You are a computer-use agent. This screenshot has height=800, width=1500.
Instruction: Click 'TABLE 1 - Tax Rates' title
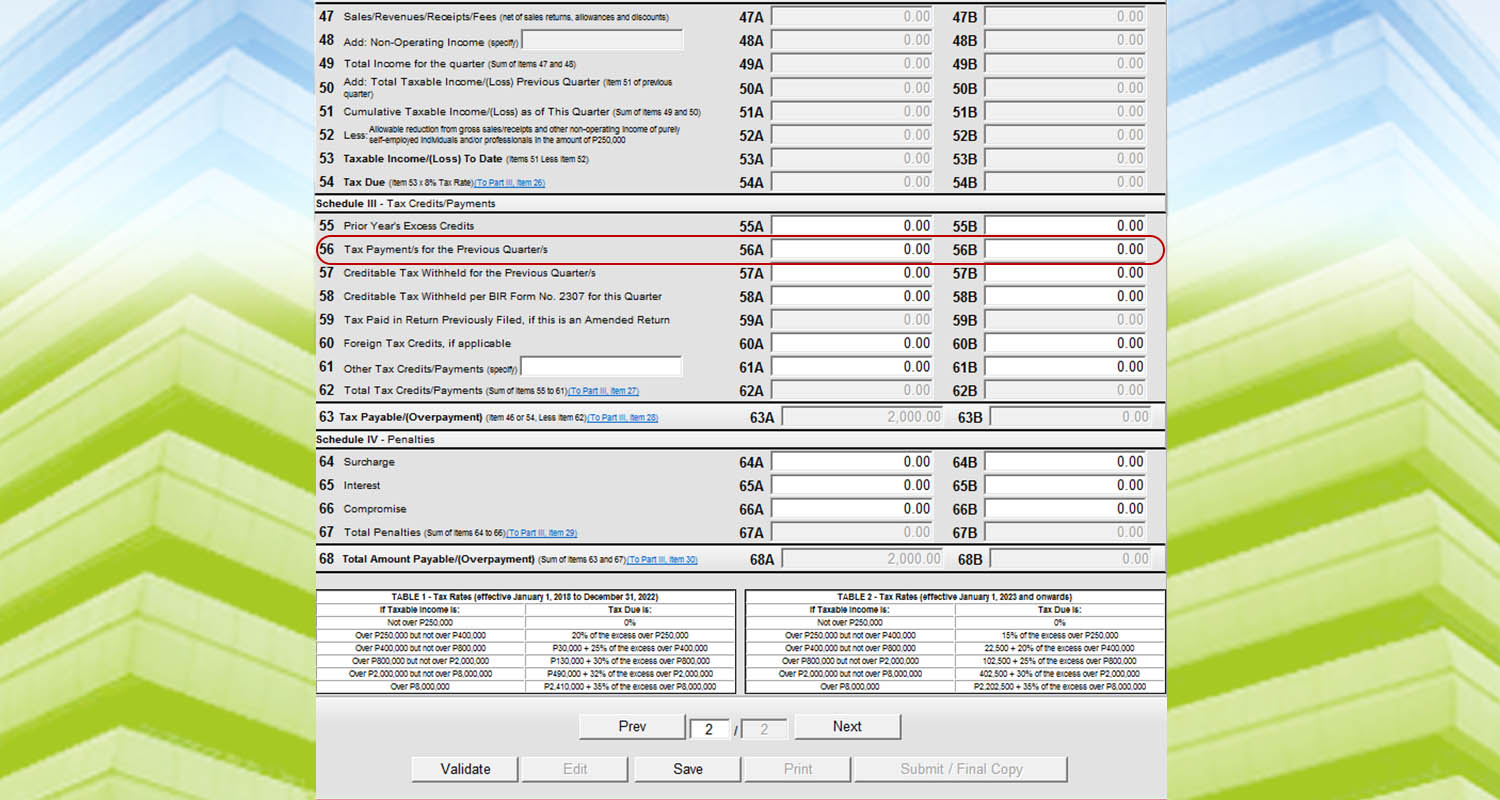point(525,596)
